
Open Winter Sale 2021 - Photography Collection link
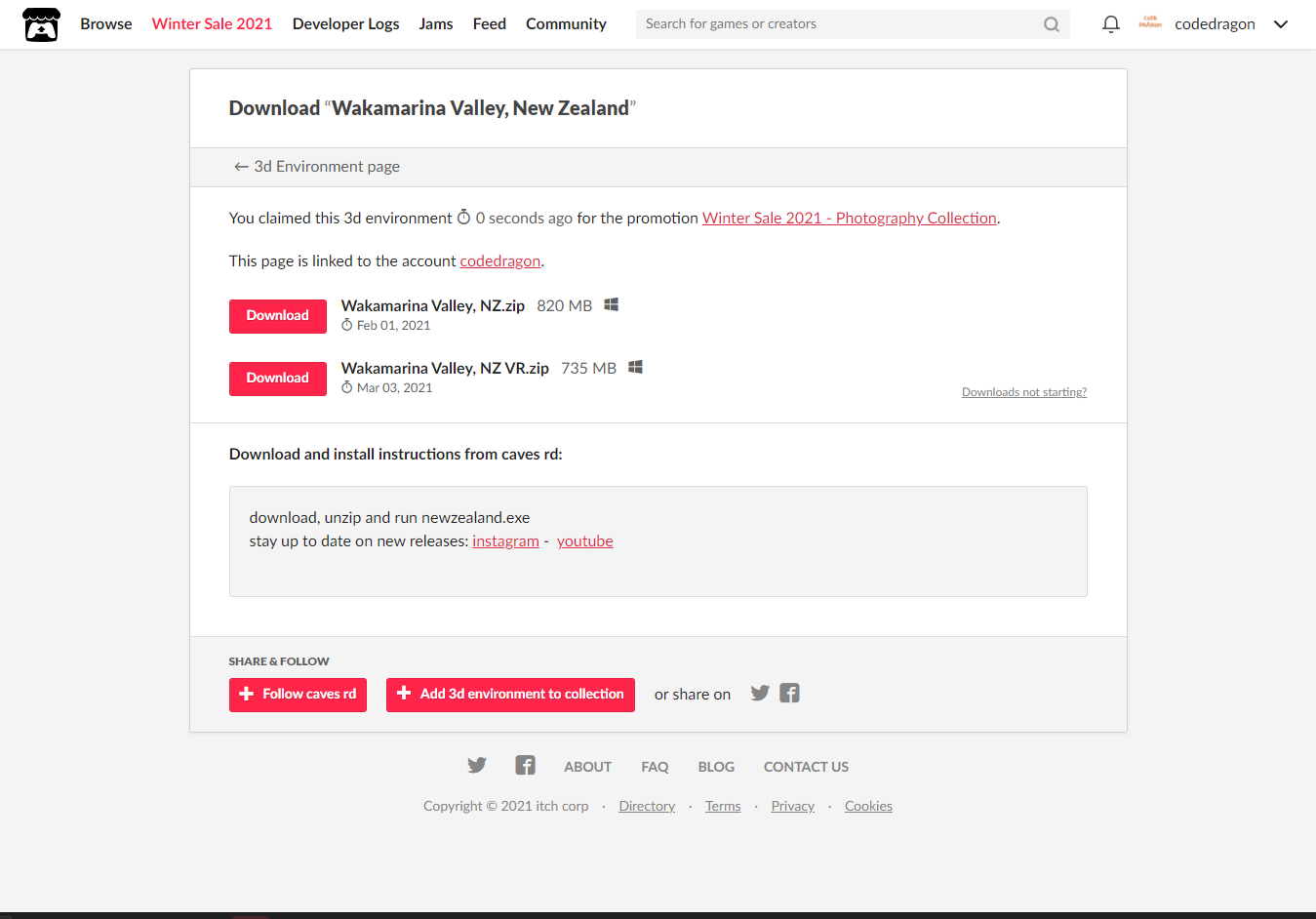(850, 219)
